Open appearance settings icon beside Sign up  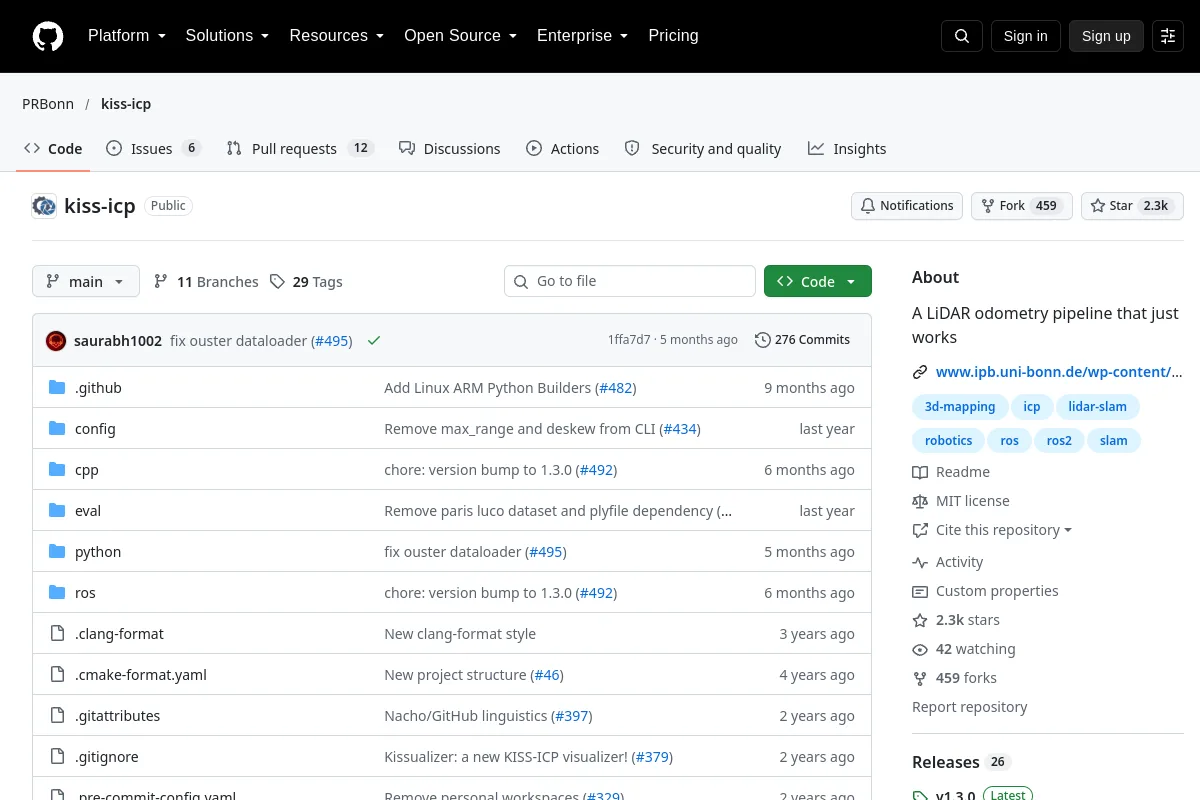click(x=1168, y=36)
